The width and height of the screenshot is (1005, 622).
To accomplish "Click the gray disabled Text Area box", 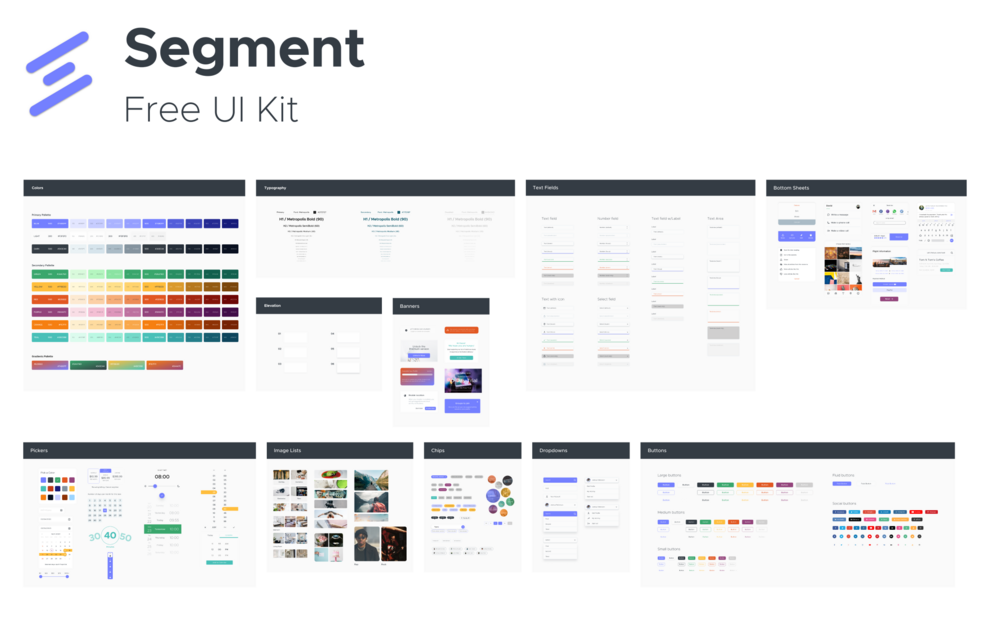I will point(723,333).
